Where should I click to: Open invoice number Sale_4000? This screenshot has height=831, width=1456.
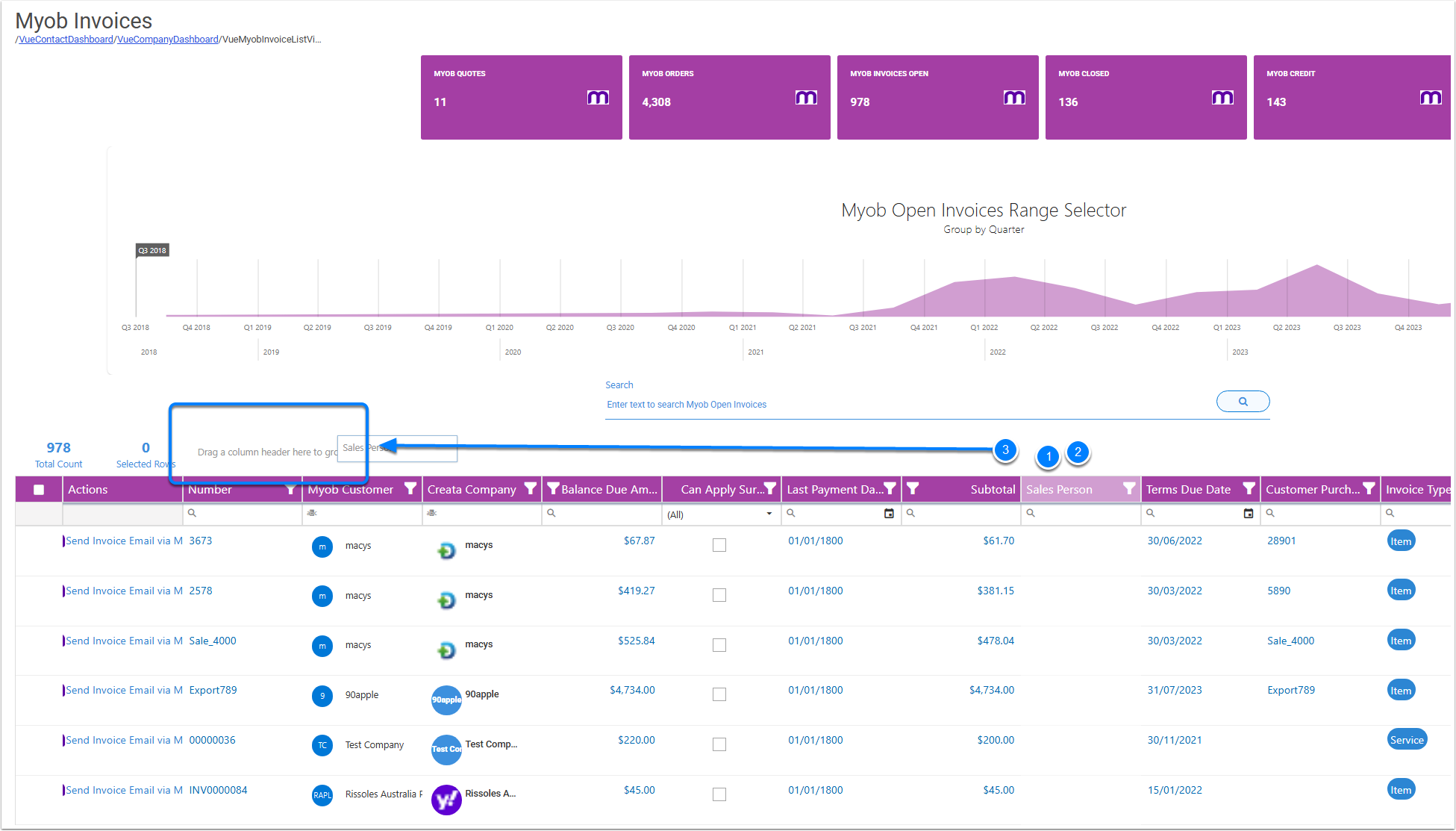pos(213,641)
